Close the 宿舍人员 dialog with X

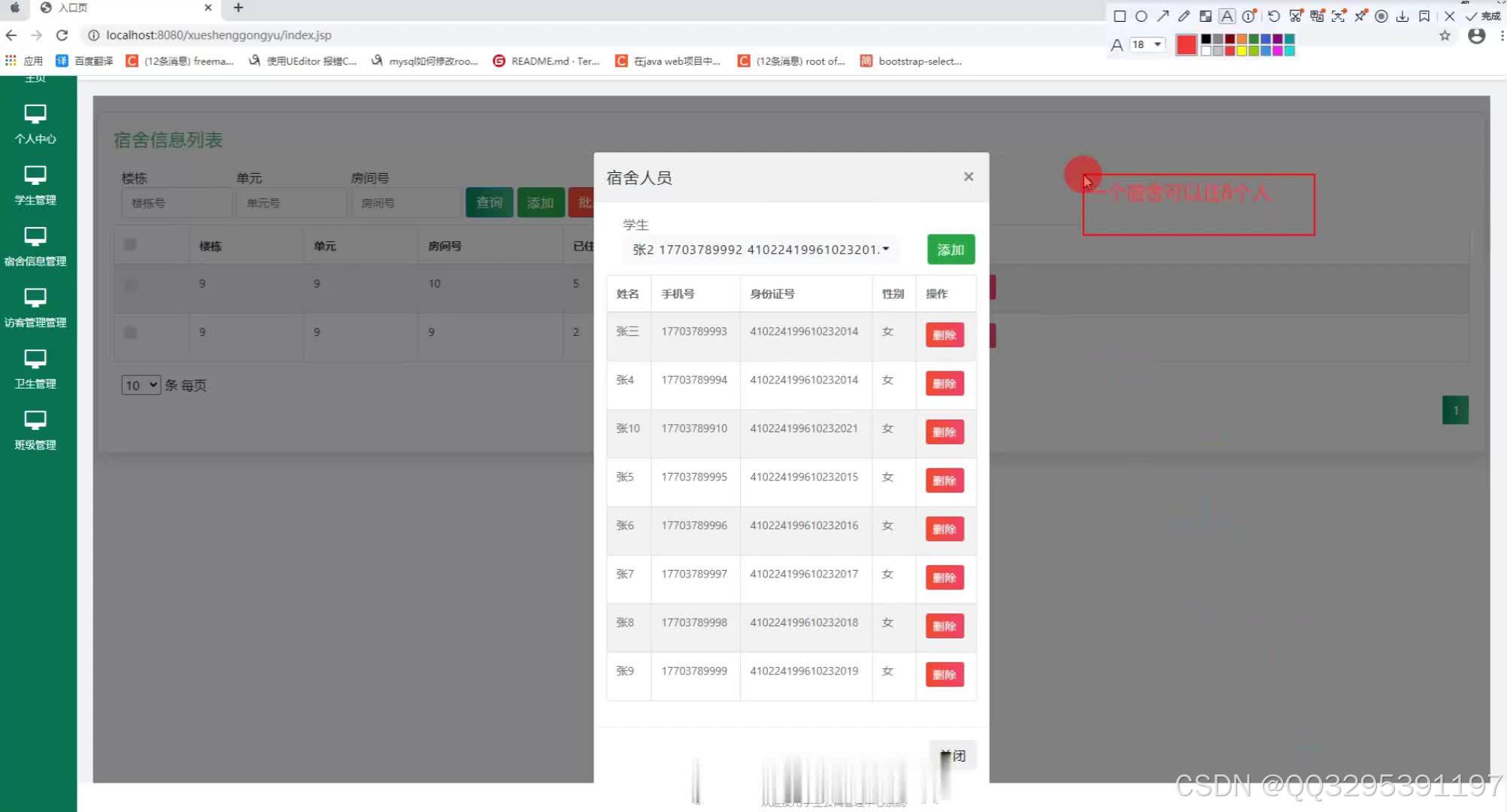point(969,177)
